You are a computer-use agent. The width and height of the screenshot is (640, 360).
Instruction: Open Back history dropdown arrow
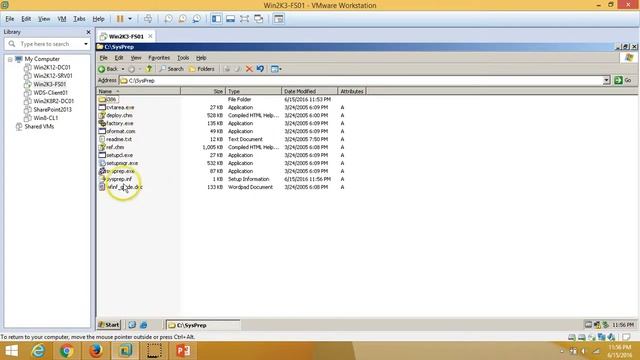pos(123,69)
